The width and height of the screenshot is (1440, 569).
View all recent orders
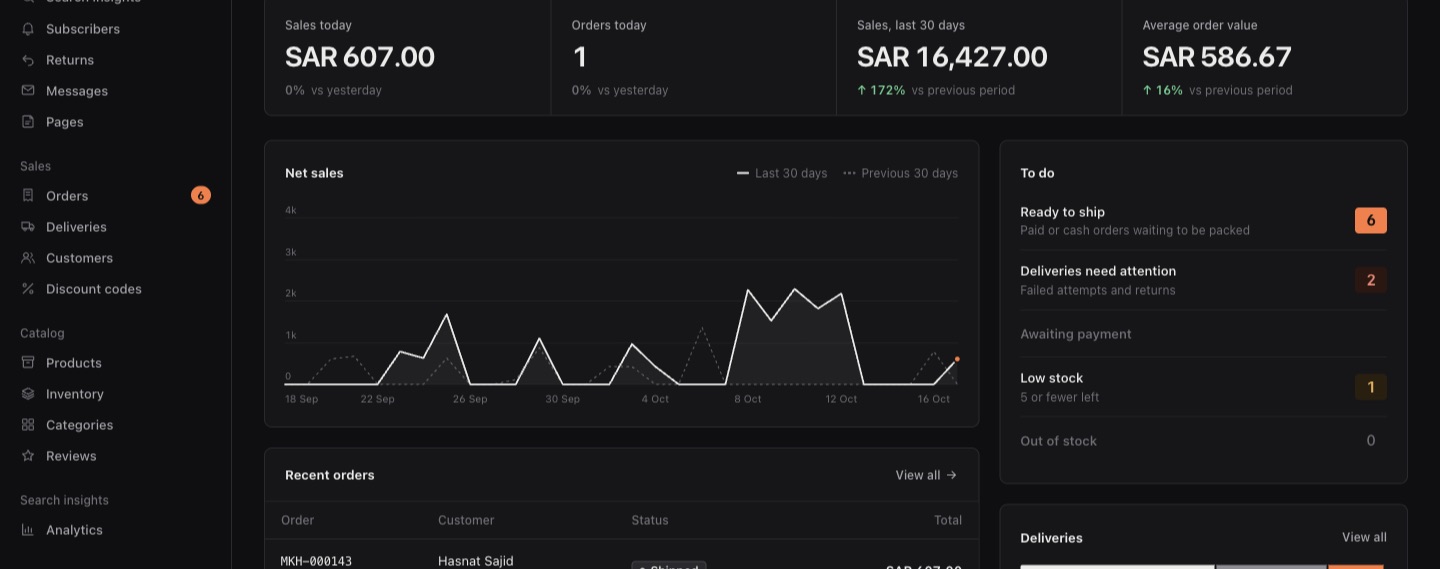click(926, 475)
